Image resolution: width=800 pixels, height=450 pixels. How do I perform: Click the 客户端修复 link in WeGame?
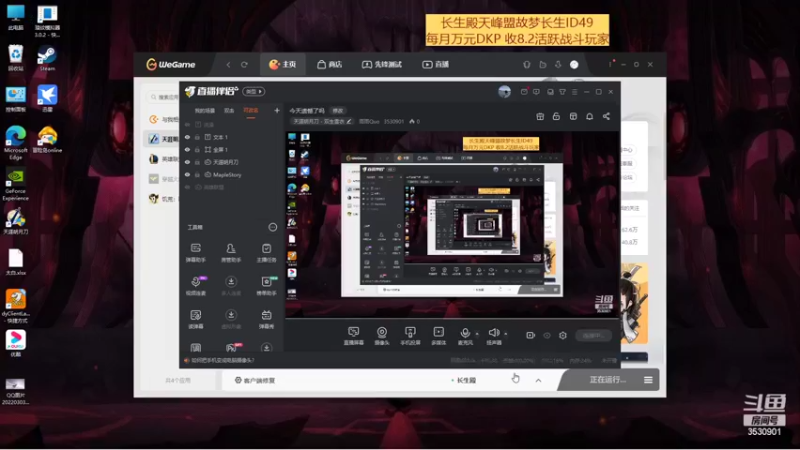click(255, 381)
